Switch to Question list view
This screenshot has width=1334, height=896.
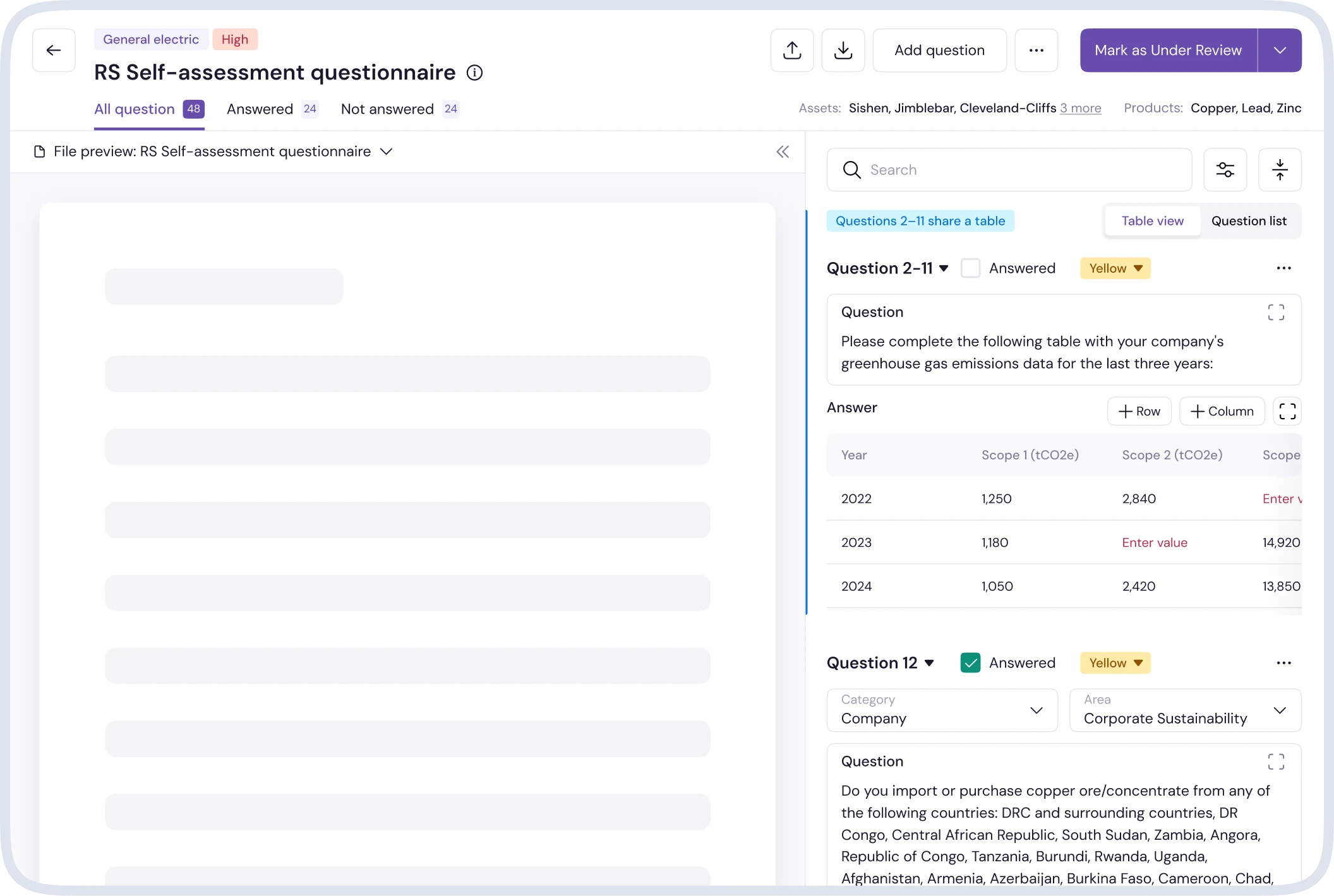coord(1249,221)
